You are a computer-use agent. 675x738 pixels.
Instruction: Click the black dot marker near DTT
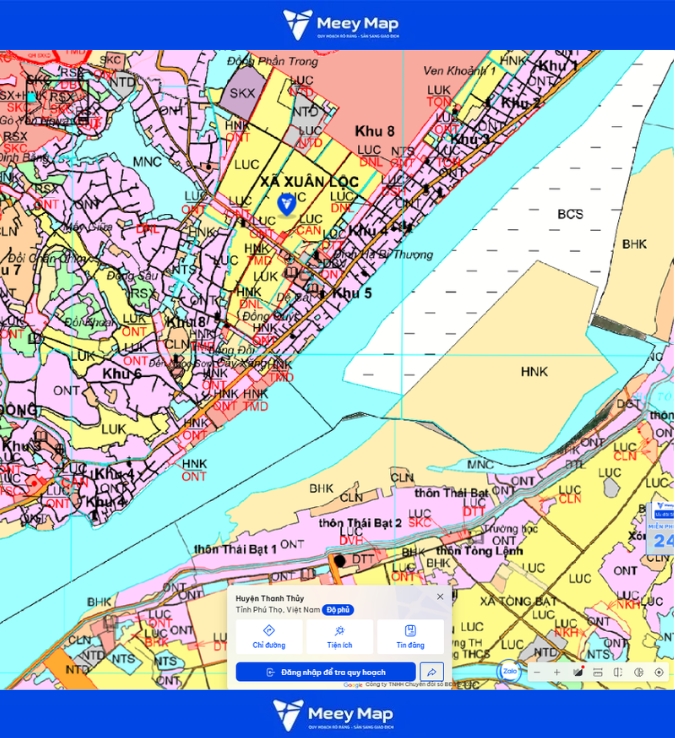pyautogui.click(x=339, y=561)
